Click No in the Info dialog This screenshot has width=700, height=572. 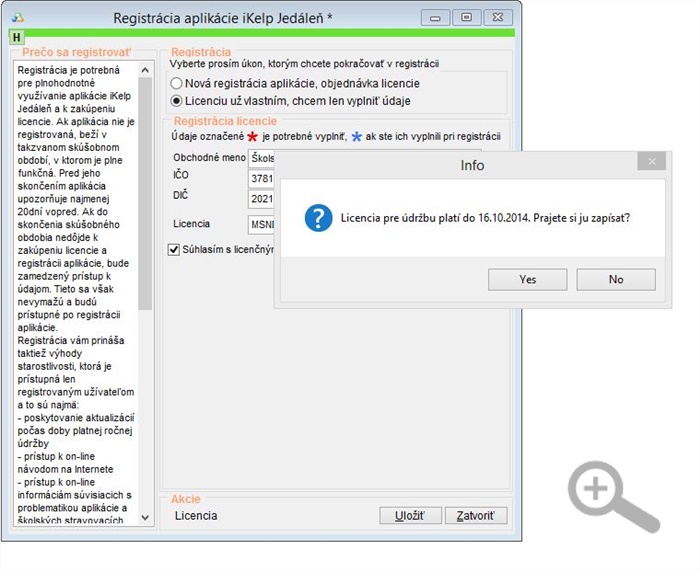click(x=616, y=280)
